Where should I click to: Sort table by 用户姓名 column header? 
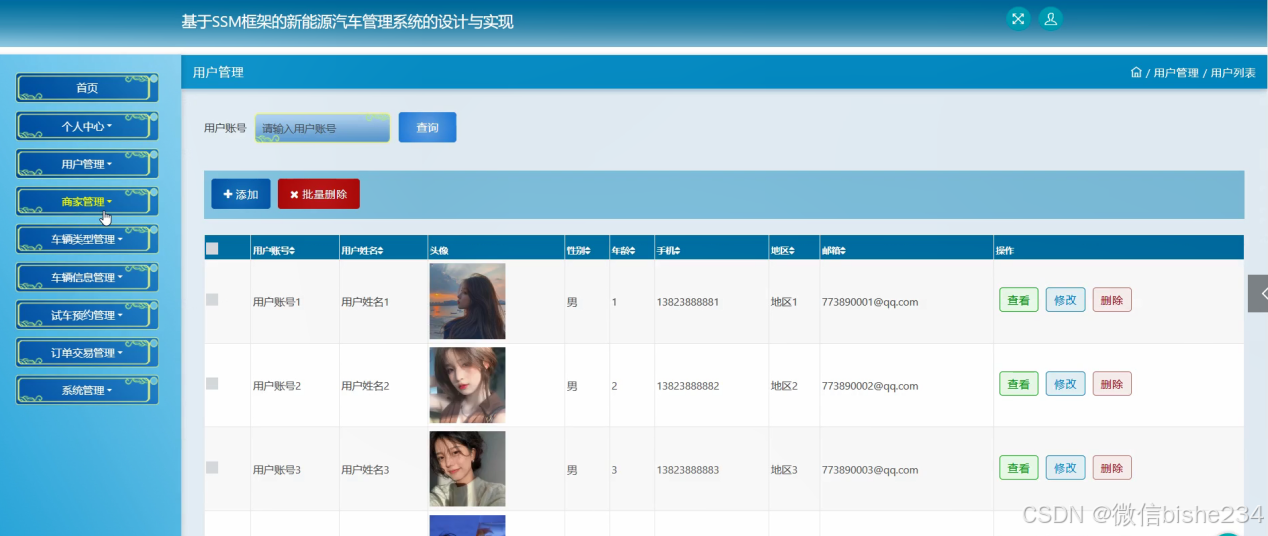coord(362,250)
